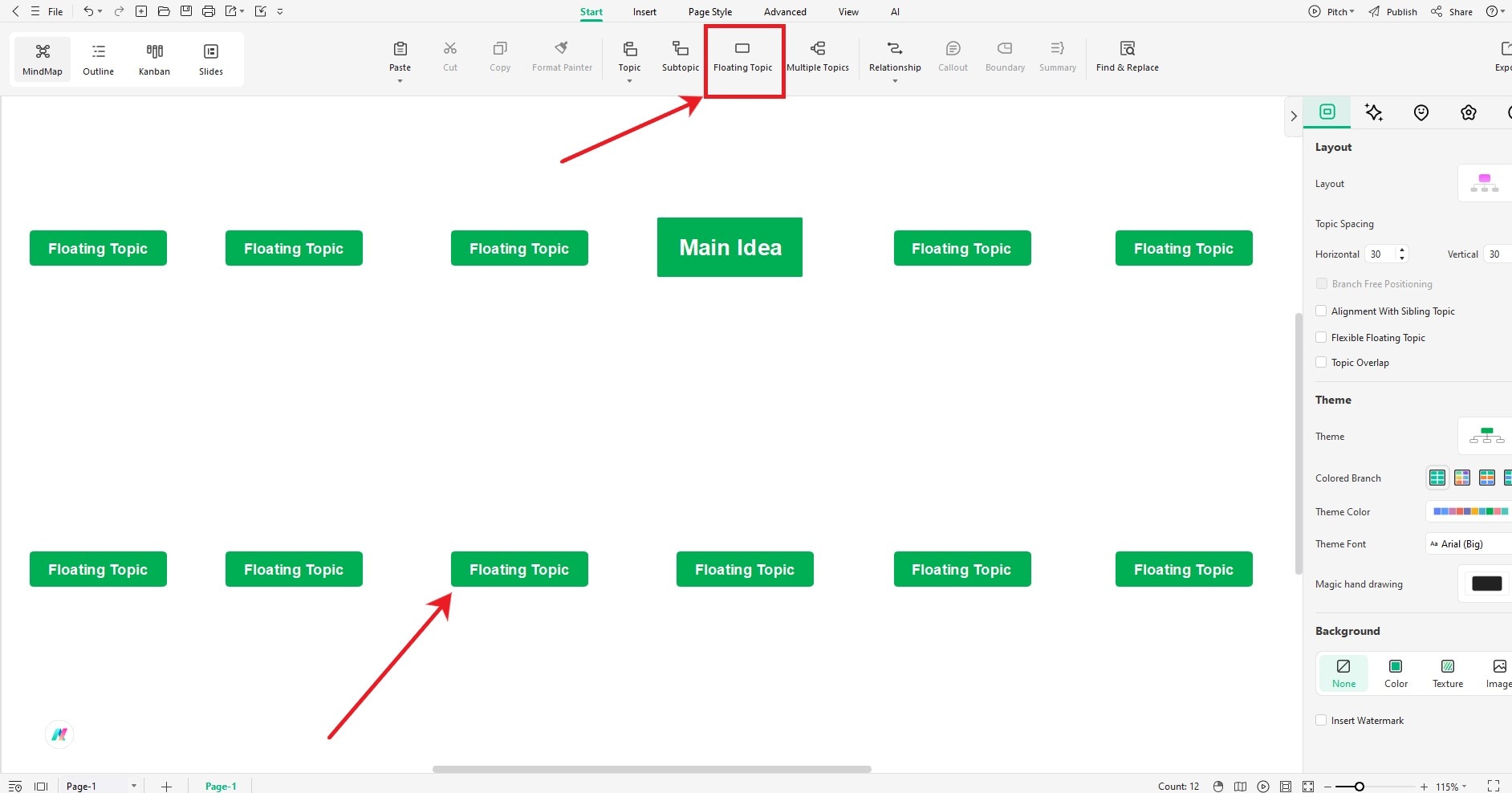Open the AI sparkle panel tab
Screen dimensions: 1512x793
1374,112
